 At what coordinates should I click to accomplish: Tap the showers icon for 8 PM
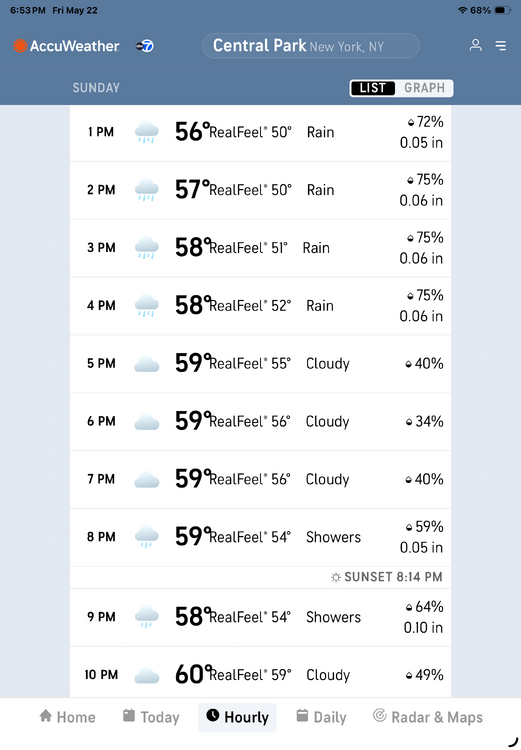pyautogui.click(x=146, y=537)
